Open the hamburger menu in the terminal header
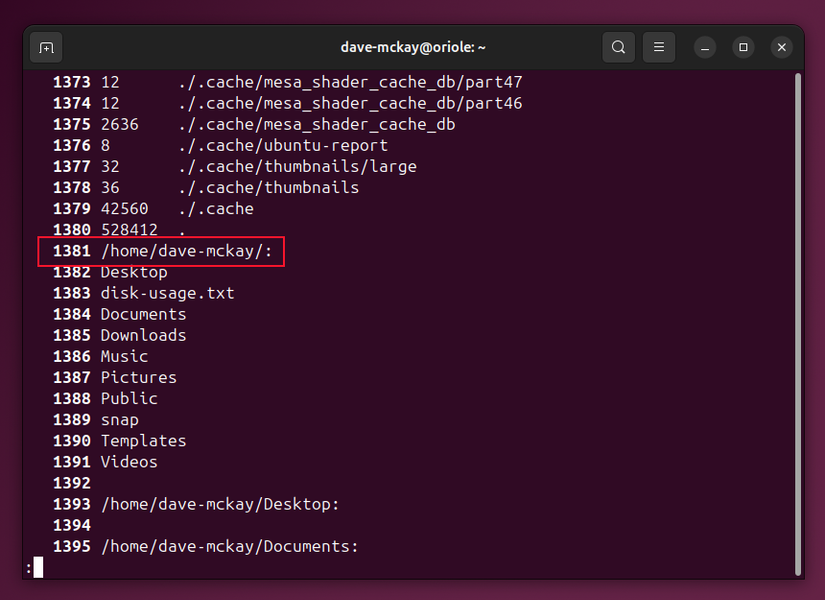825x600 pixels. point(658,47)
